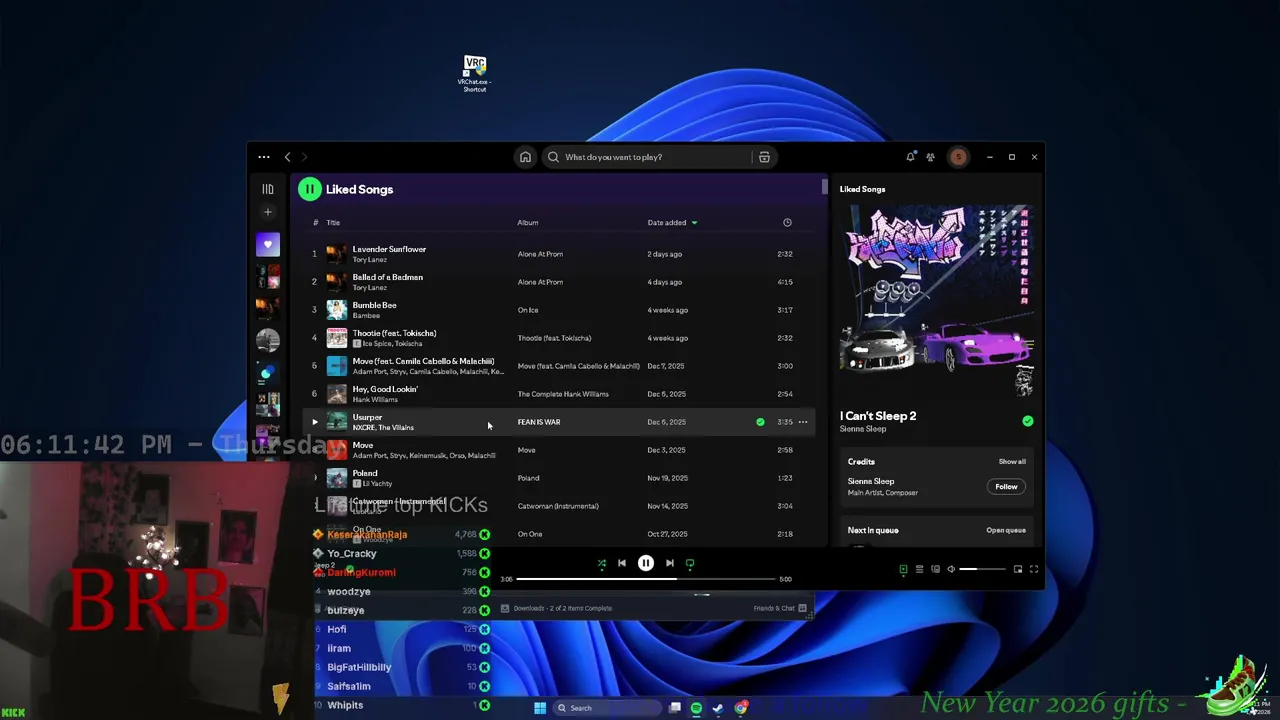Open the Steam icon on the taskbar
1280x720 pixels.
tap(718, 708)
